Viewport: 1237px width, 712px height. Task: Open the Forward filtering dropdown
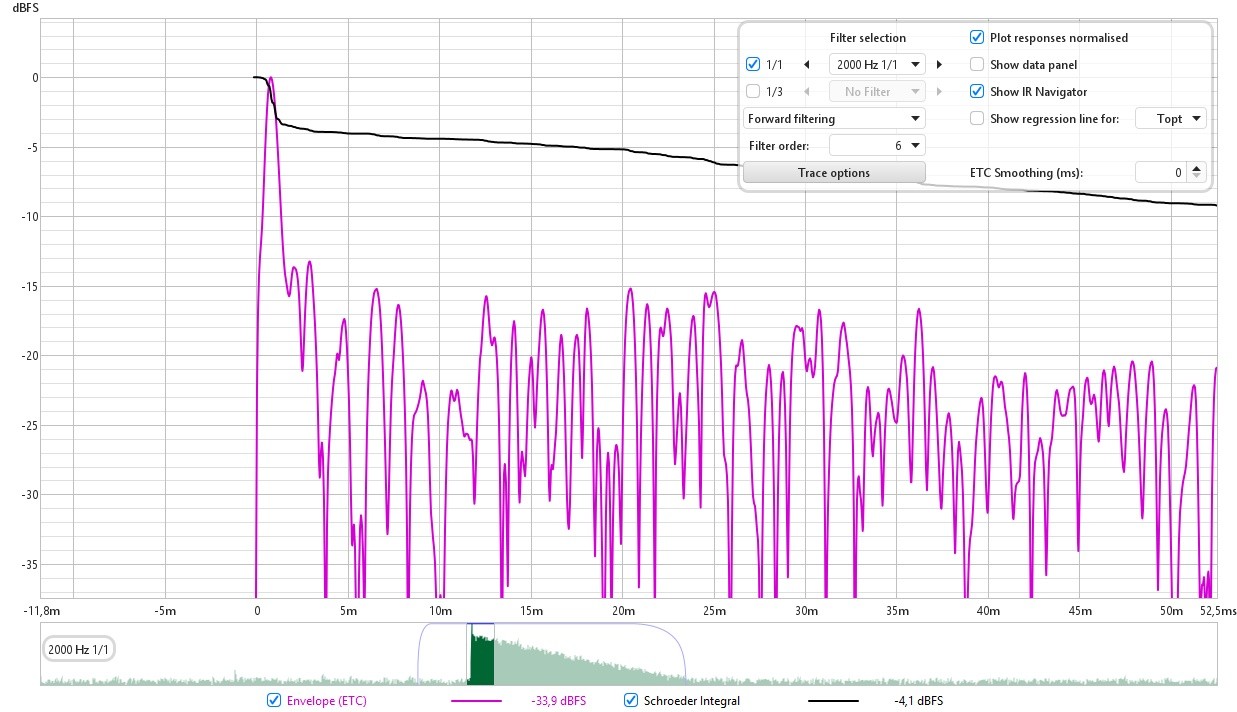click(x=834, y=119)
